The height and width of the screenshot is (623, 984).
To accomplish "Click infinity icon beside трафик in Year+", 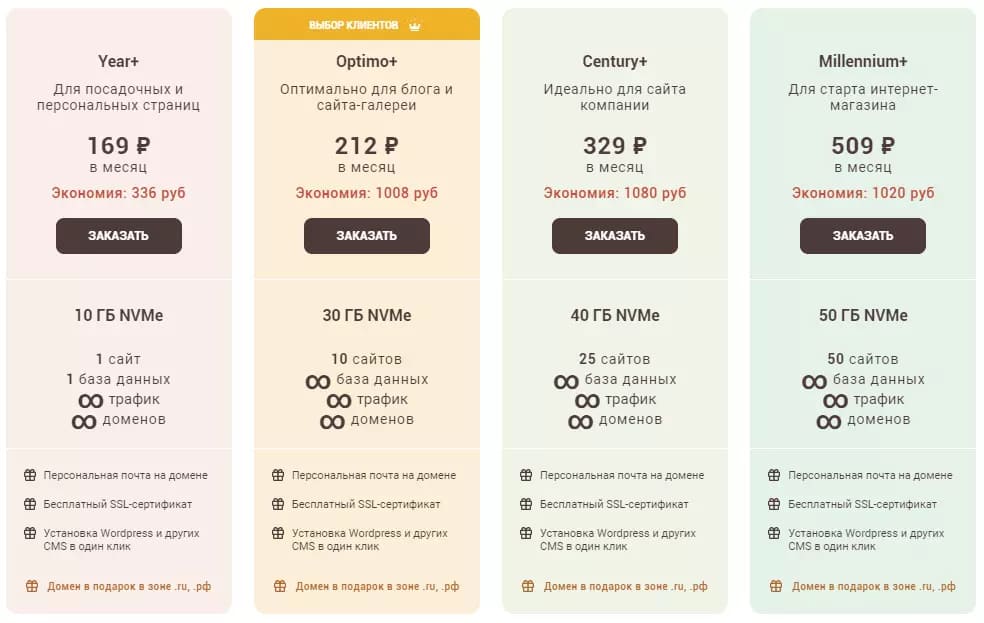I will [90, 400].
